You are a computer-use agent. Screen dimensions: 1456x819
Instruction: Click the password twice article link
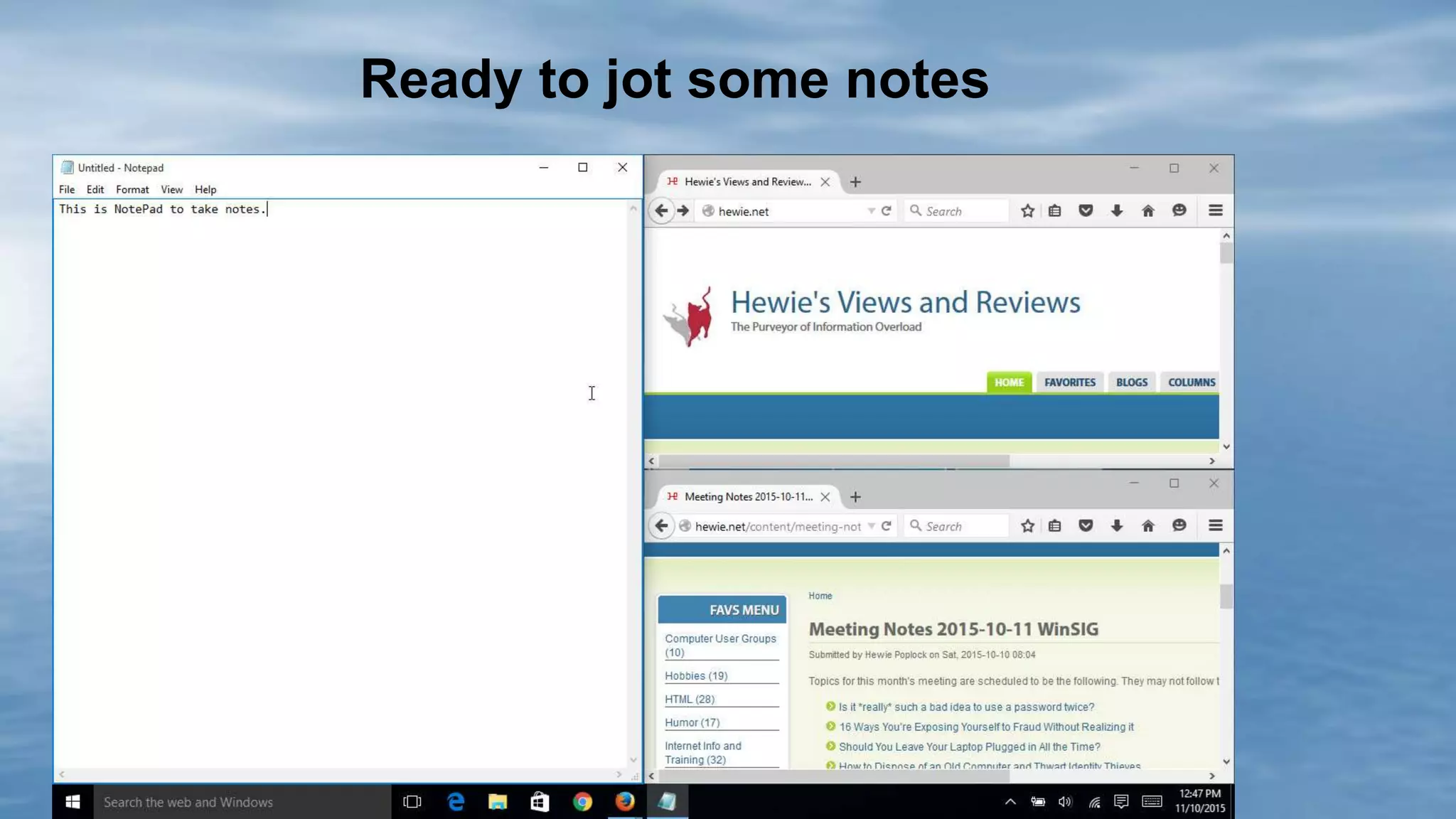tap(966, 707)
